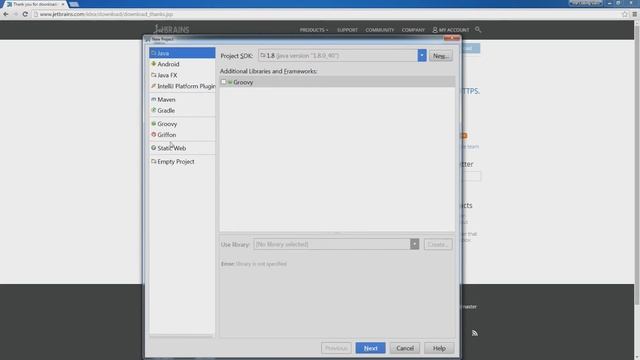640x360 pixels.
Task: Click the Empty Project icon
Action: (x=153, y=161)
